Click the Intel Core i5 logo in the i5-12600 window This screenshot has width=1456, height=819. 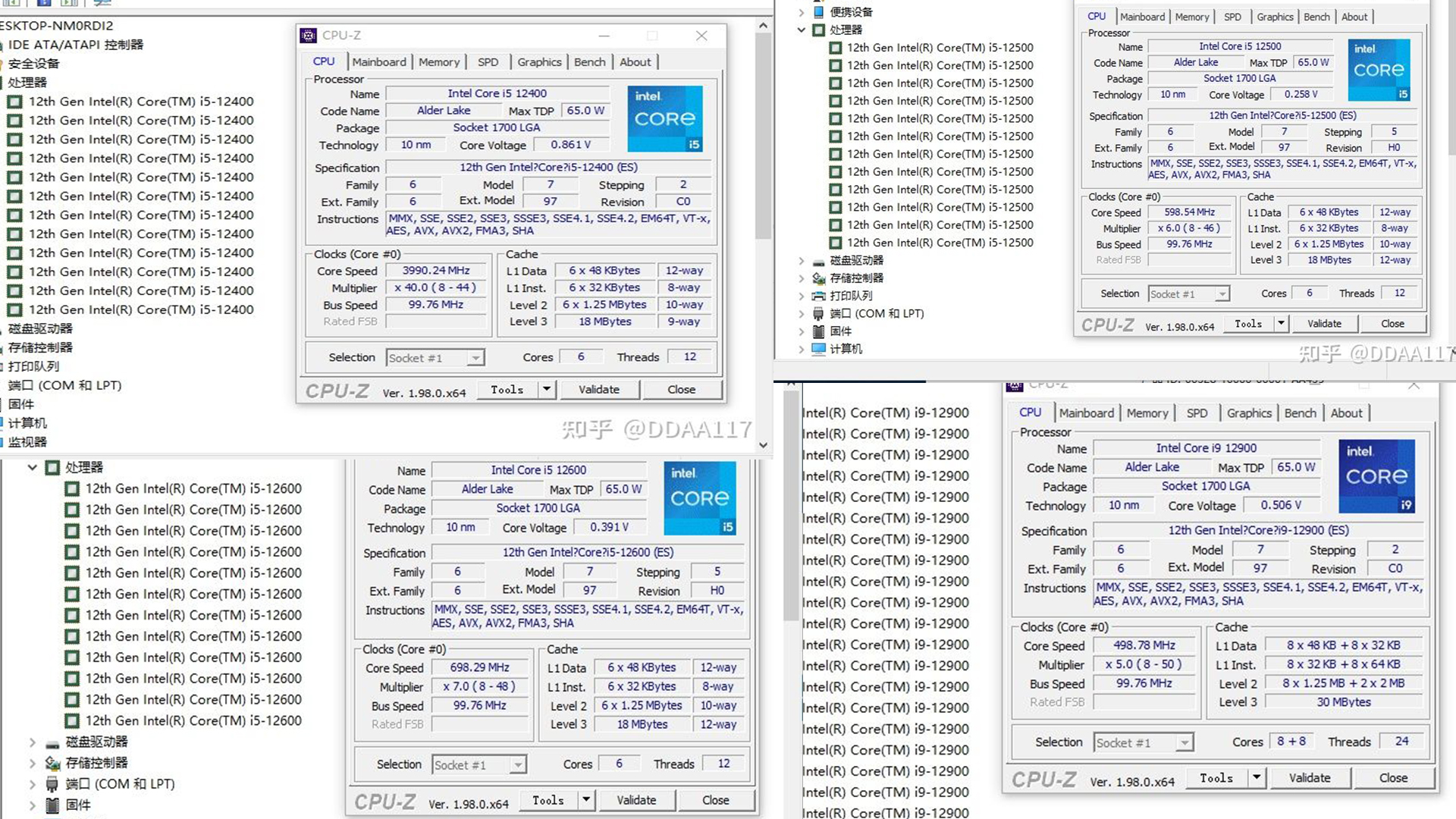[x=700, y=498]
